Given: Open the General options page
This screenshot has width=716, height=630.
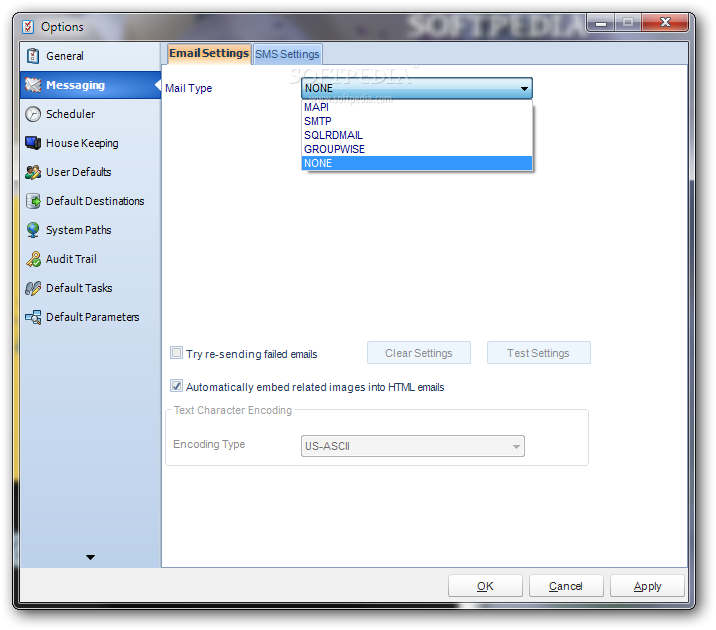Looking at the screenshot, I should tap(90, 56).
